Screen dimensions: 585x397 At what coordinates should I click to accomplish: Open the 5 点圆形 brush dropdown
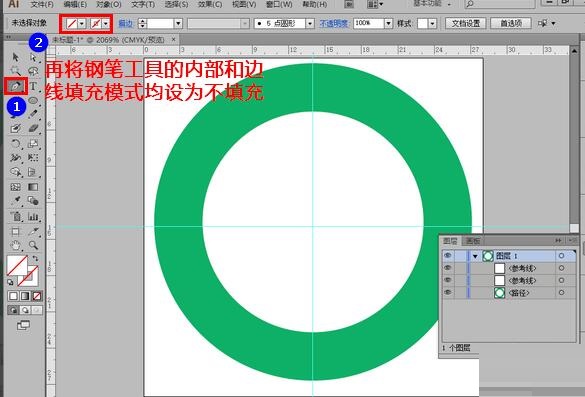pos(310,24)
